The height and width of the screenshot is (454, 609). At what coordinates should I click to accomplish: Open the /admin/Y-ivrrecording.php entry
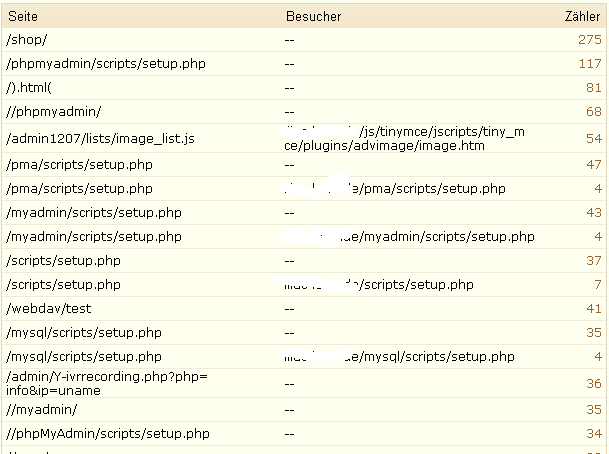pos(106,383)
